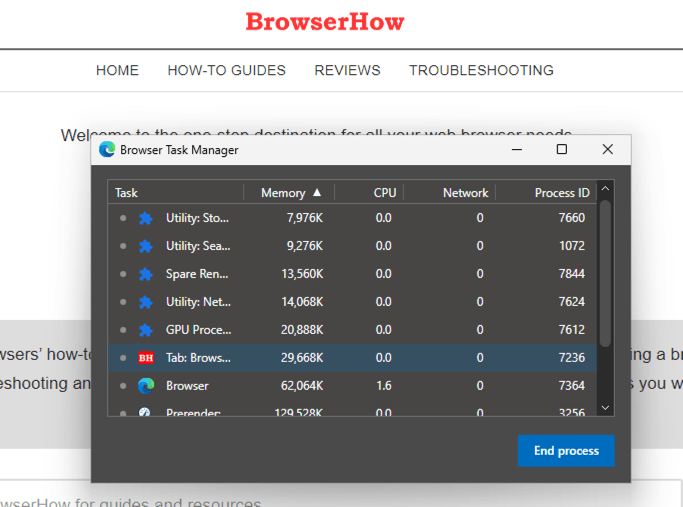The width and height of the screenshot is (683, 507).
Task: Click puzzle icon of GPU Proce... row
Action: point(146,330)
